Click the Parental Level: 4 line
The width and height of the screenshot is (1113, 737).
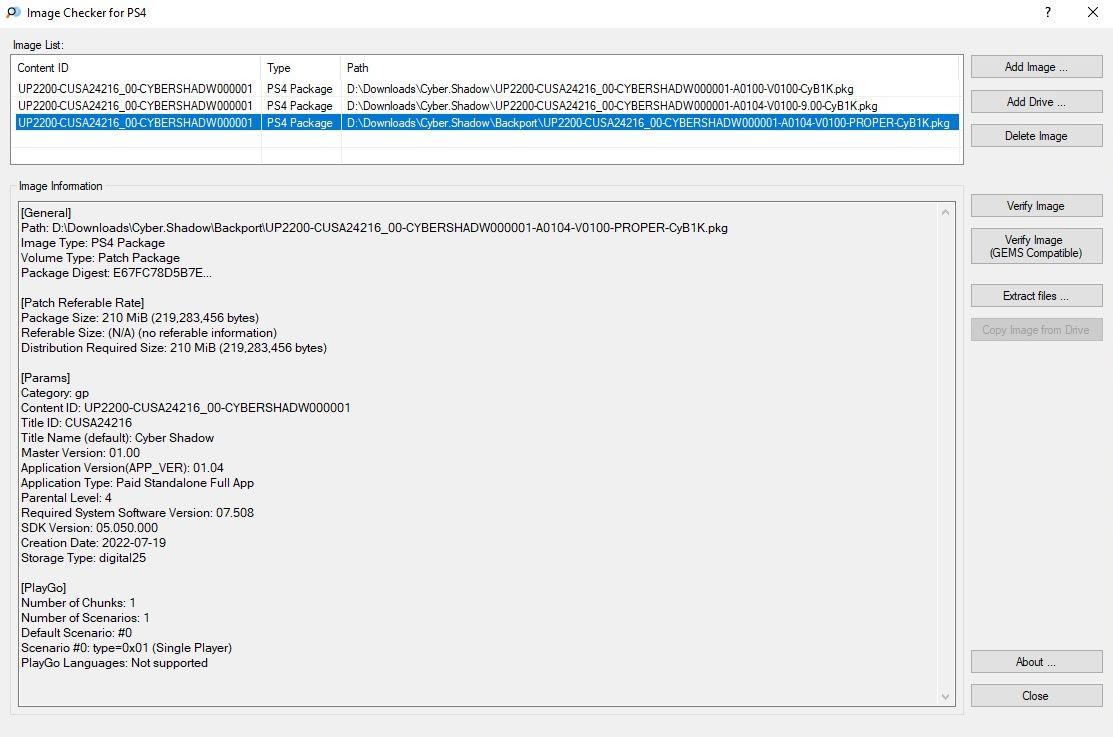(x=66, y=498)
